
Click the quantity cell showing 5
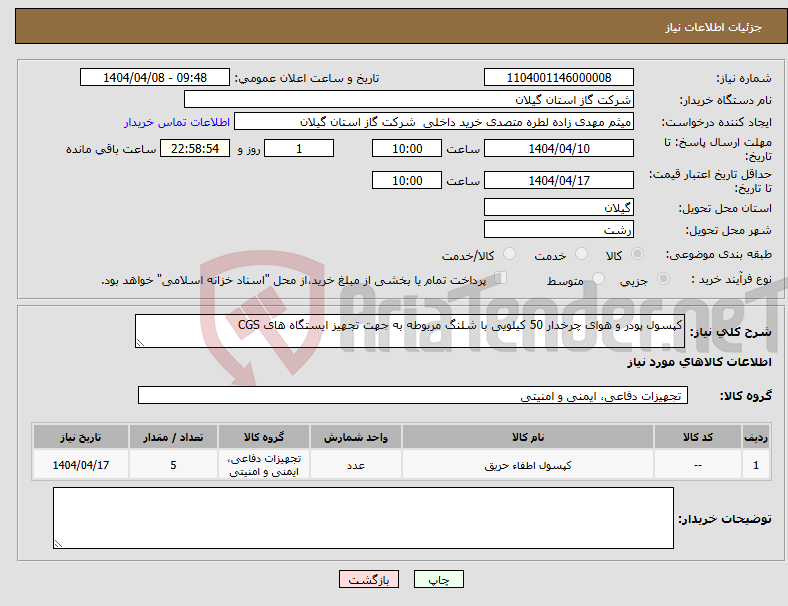(x=173, y=465)
